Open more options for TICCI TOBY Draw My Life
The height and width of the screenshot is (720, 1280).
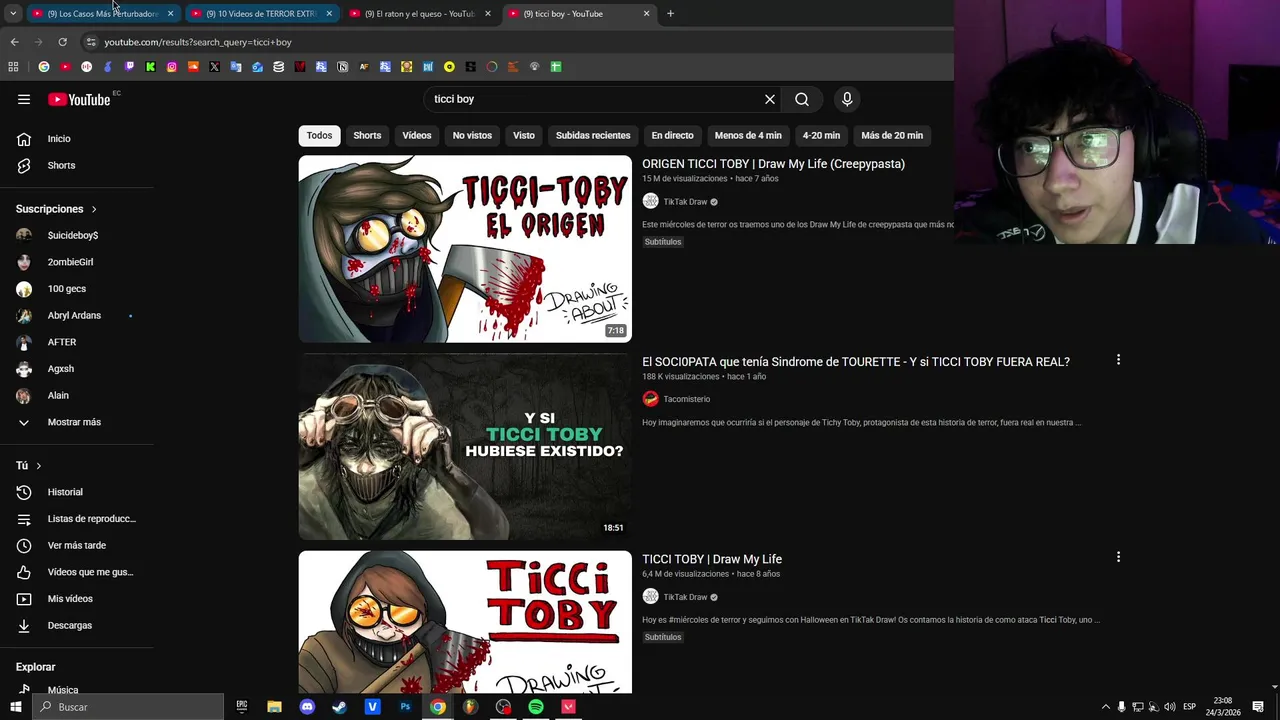[x=1118, y=557]
